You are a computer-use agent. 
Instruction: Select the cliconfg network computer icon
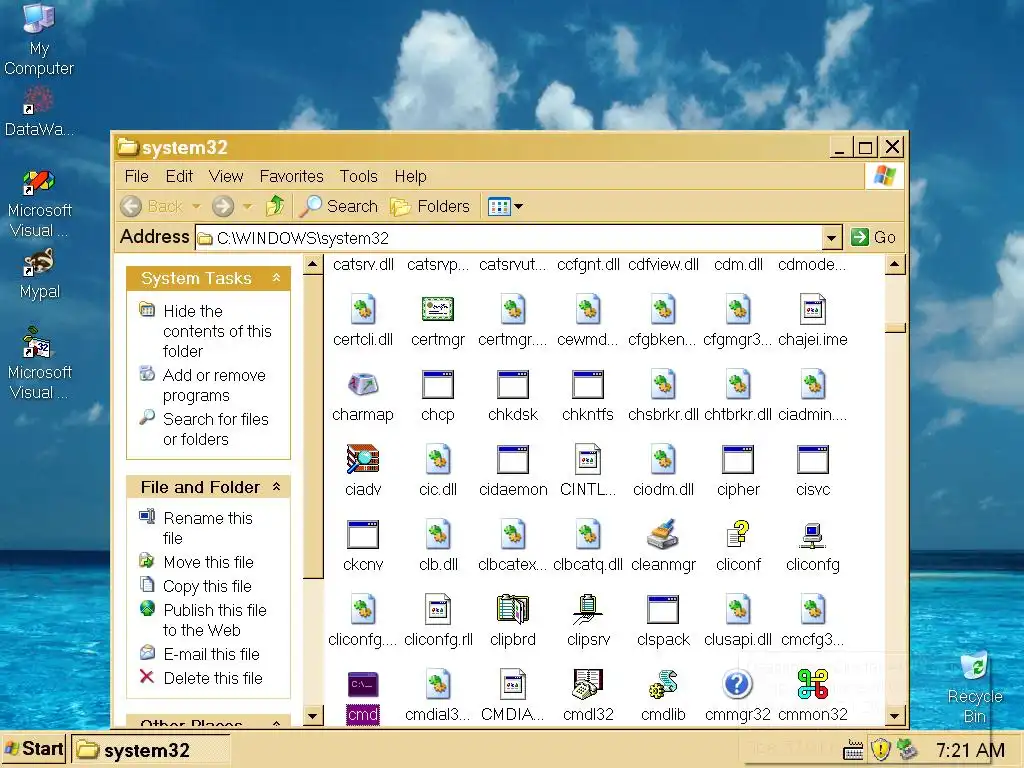click(812, 535)
